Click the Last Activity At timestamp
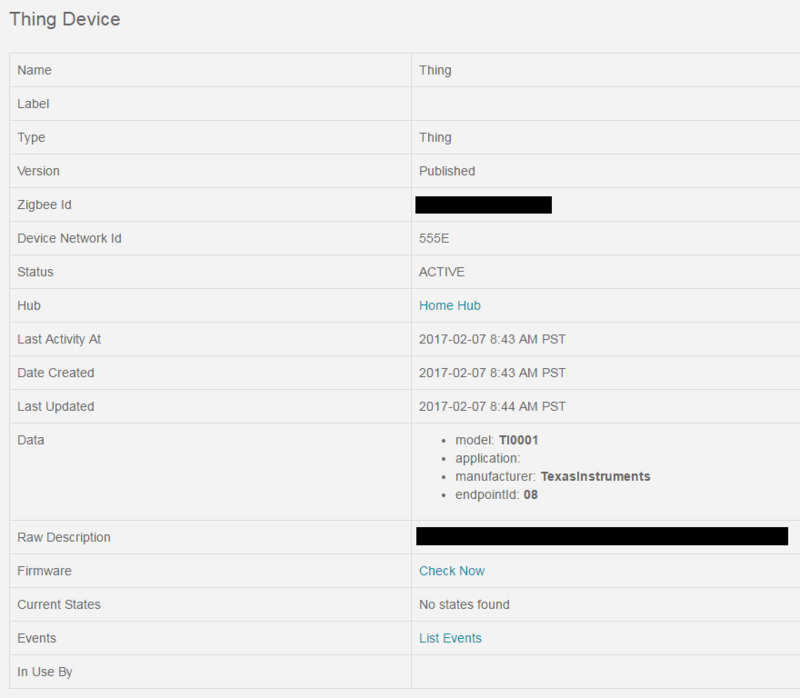 tap(492, 339)
